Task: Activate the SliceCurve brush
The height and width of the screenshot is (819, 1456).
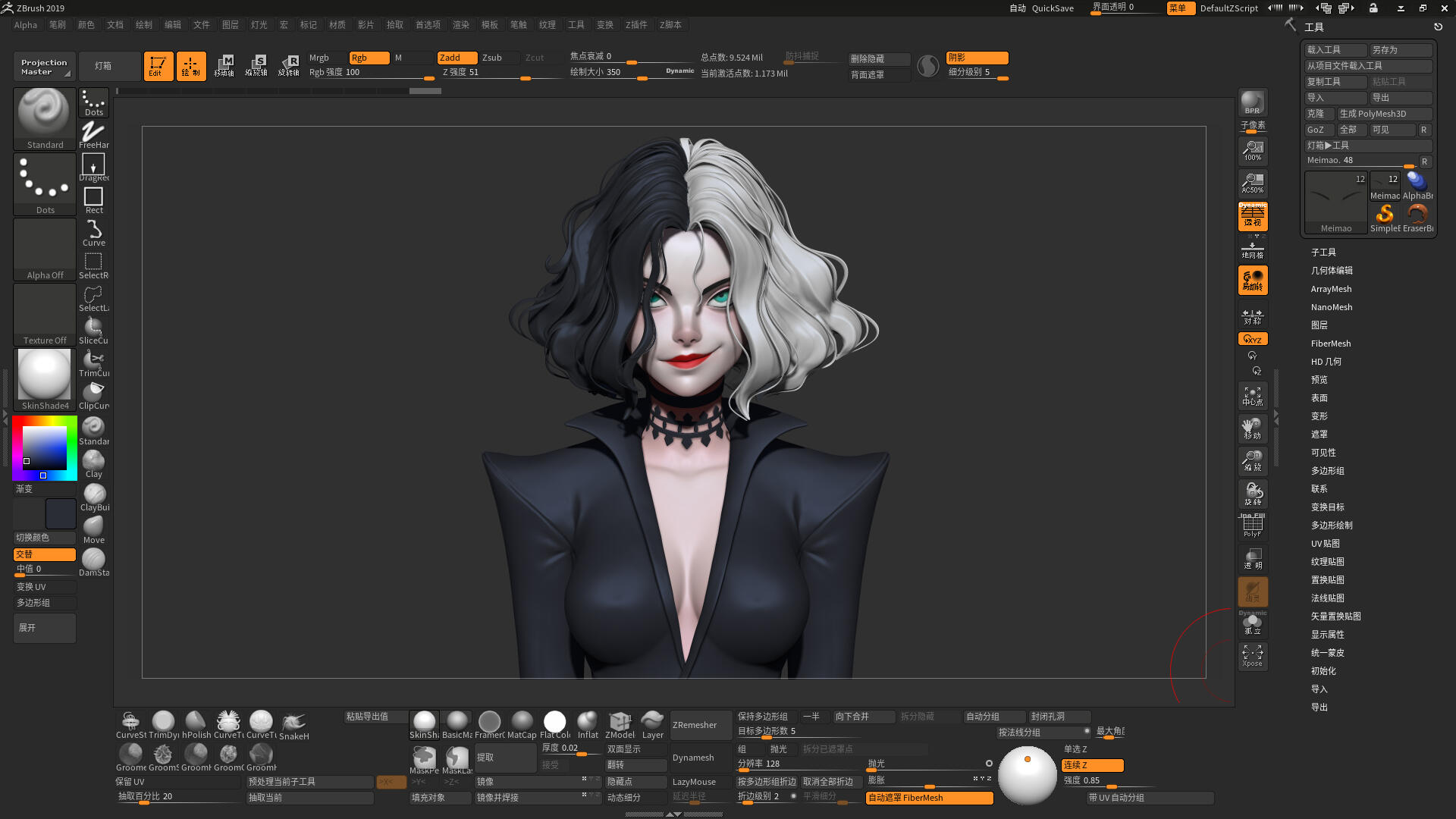Action: pyautogui.click(x=93, y=331)
